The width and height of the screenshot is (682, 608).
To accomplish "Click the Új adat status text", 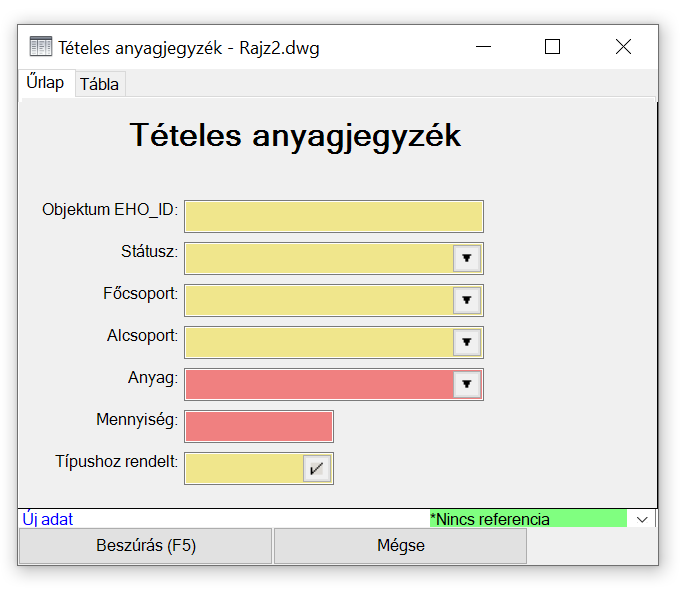I will coord(48,519).
